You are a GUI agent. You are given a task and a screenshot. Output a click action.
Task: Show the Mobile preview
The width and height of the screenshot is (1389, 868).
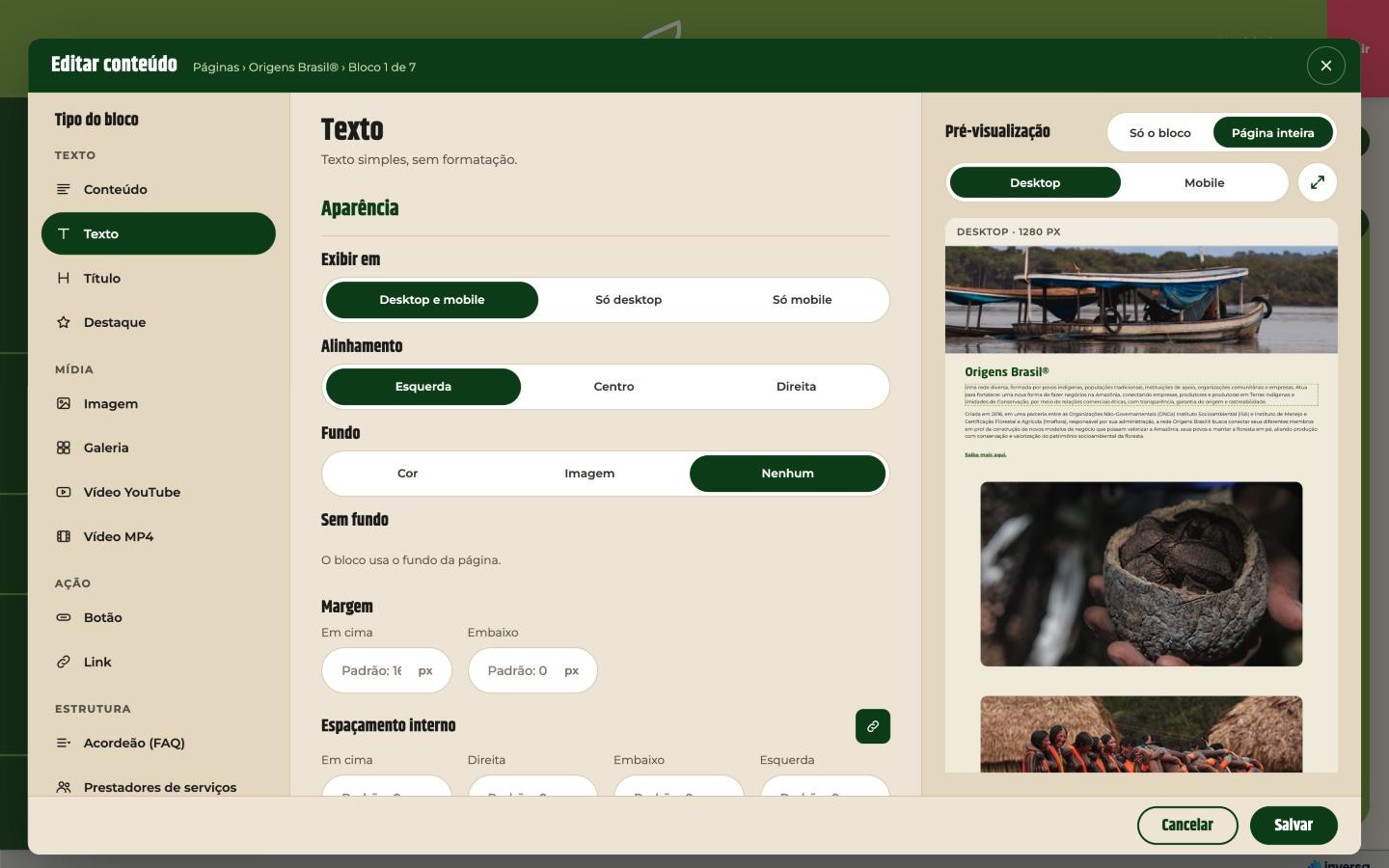[x=1204, y=182]
